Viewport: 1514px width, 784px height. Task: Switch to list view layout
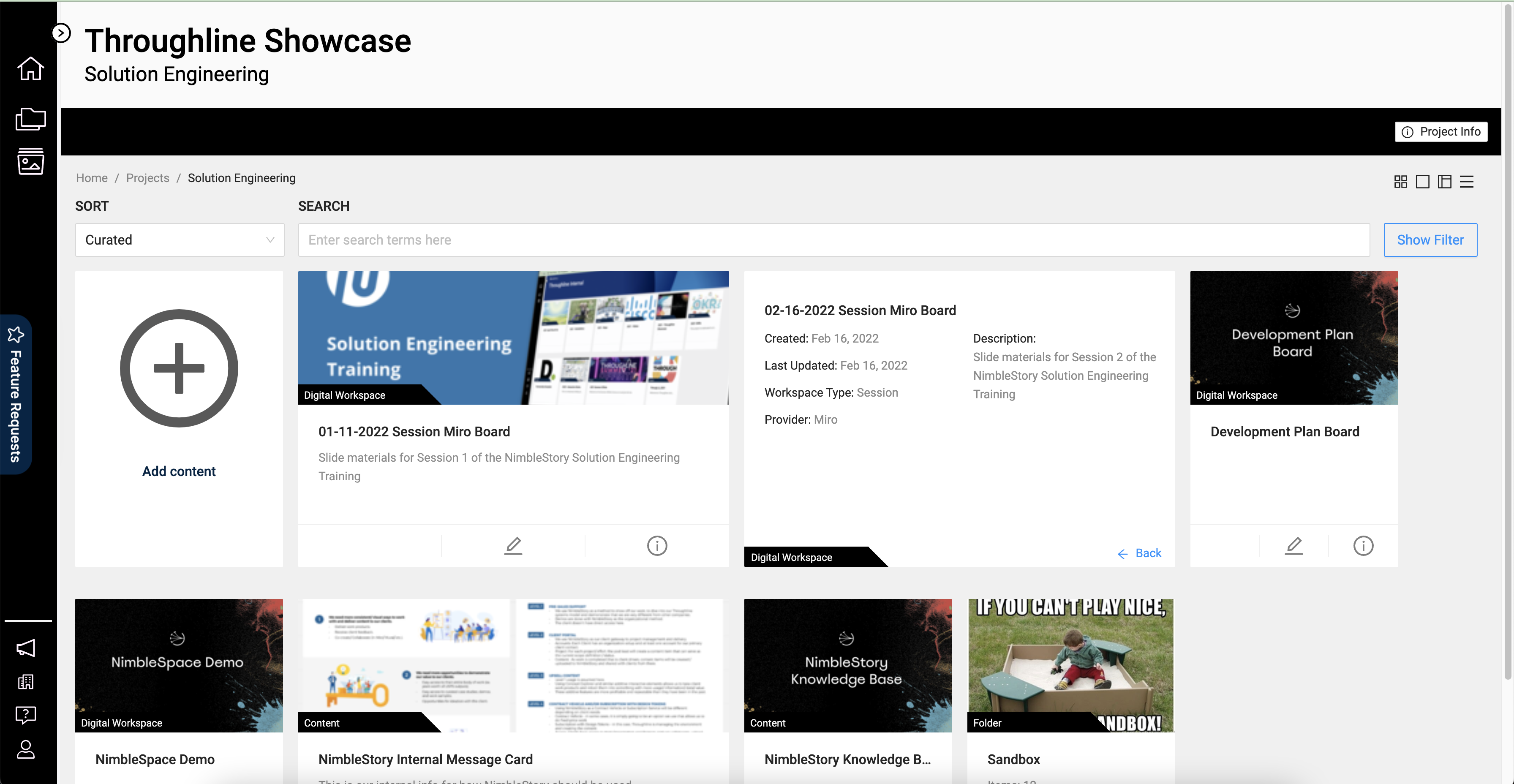click(x=1466, y=182)
